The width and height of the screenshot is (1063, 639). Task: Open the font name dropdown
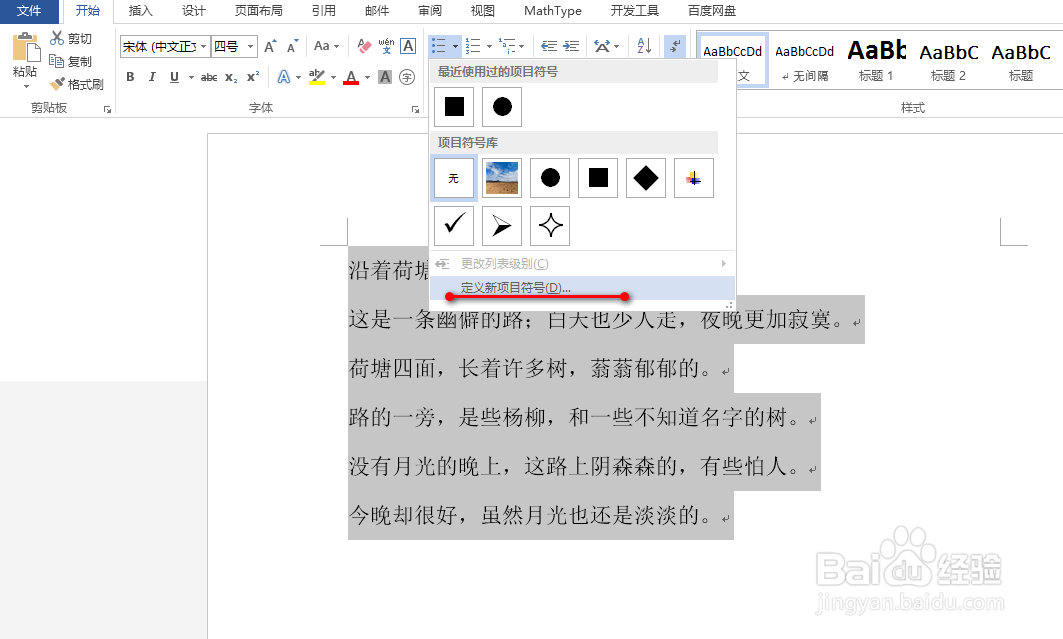pyautogui.click(x=205, y=46)
